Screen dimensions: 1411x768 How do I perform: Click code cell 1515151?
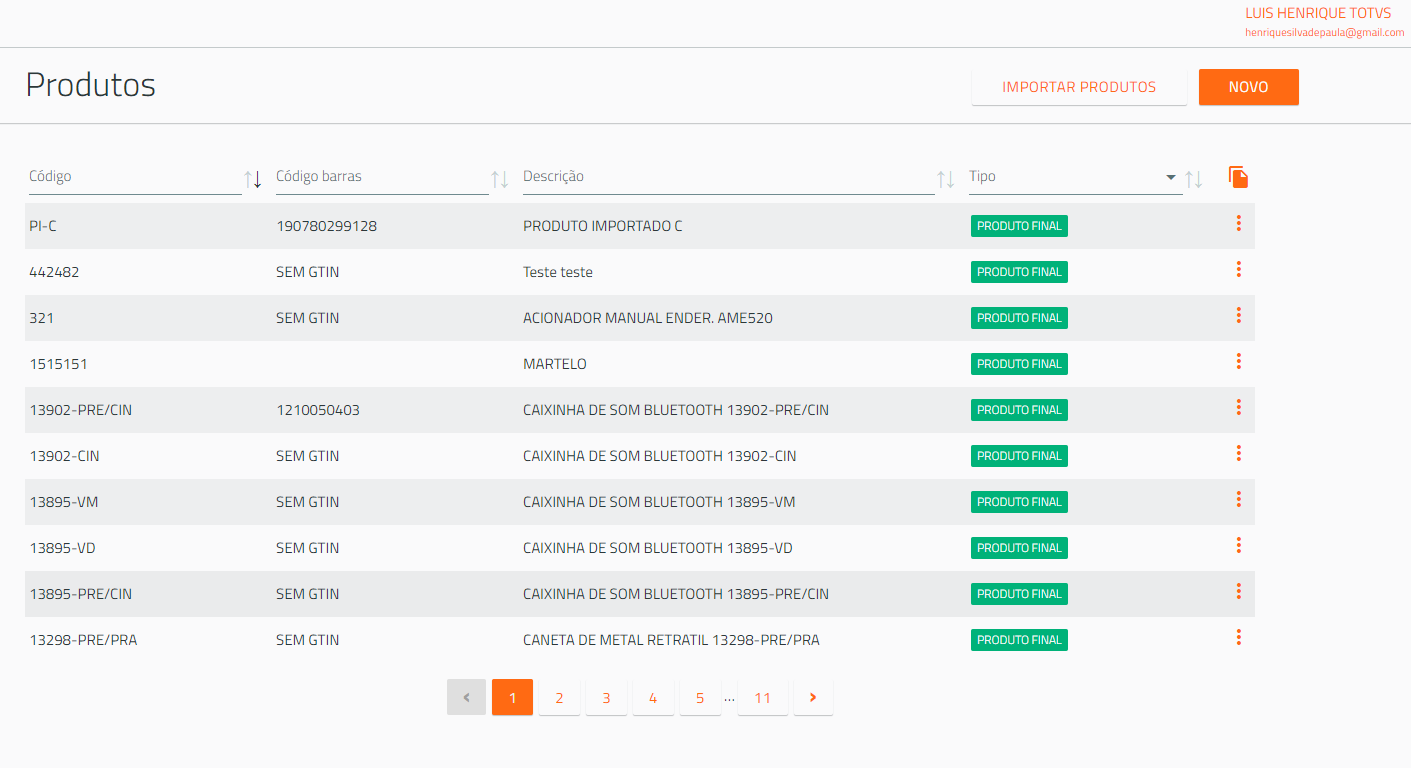(58, 364)
